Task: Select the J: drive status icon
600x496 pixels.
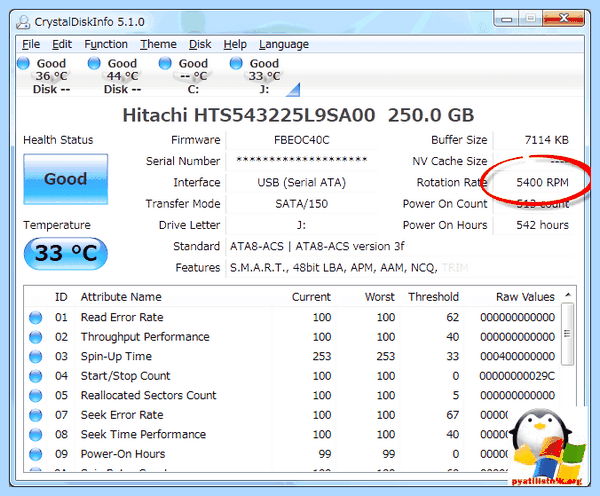Action: [x=257, y=76]
